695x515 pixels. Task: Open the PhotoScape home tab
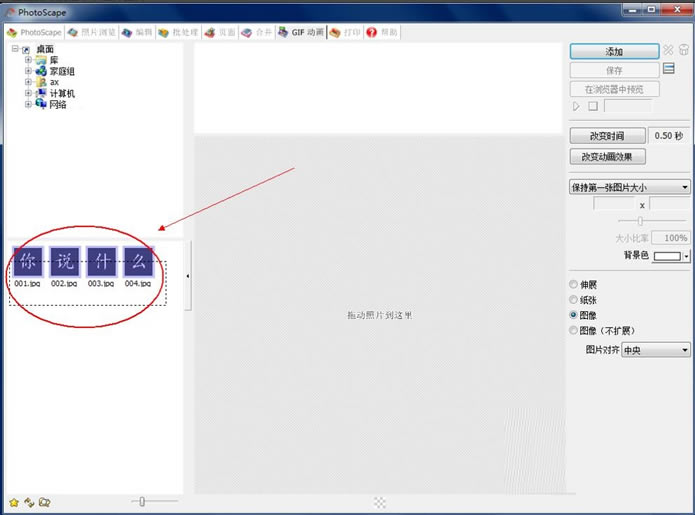click(x=34, y=32)
